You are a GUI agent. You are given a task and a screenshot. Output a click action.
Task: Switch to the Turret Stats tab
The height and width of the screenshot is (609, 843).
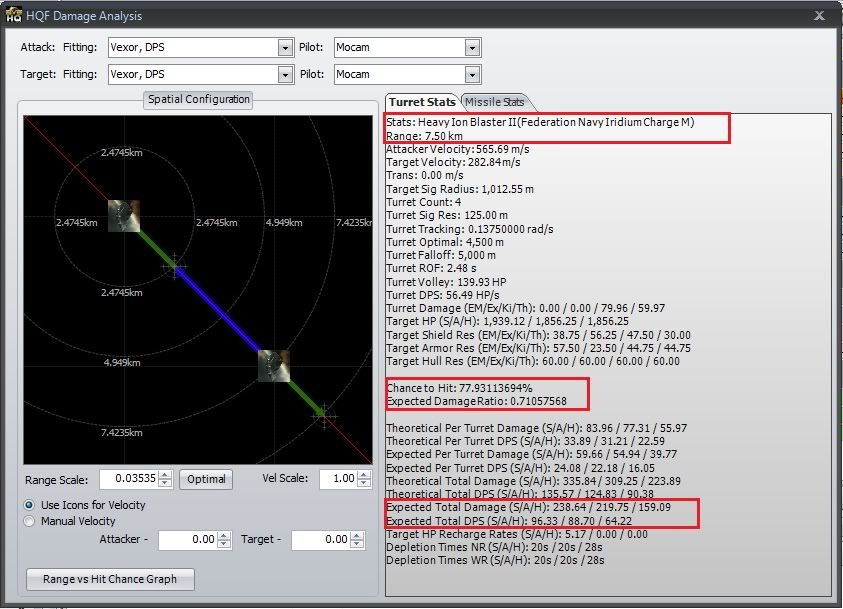(422, 102)
